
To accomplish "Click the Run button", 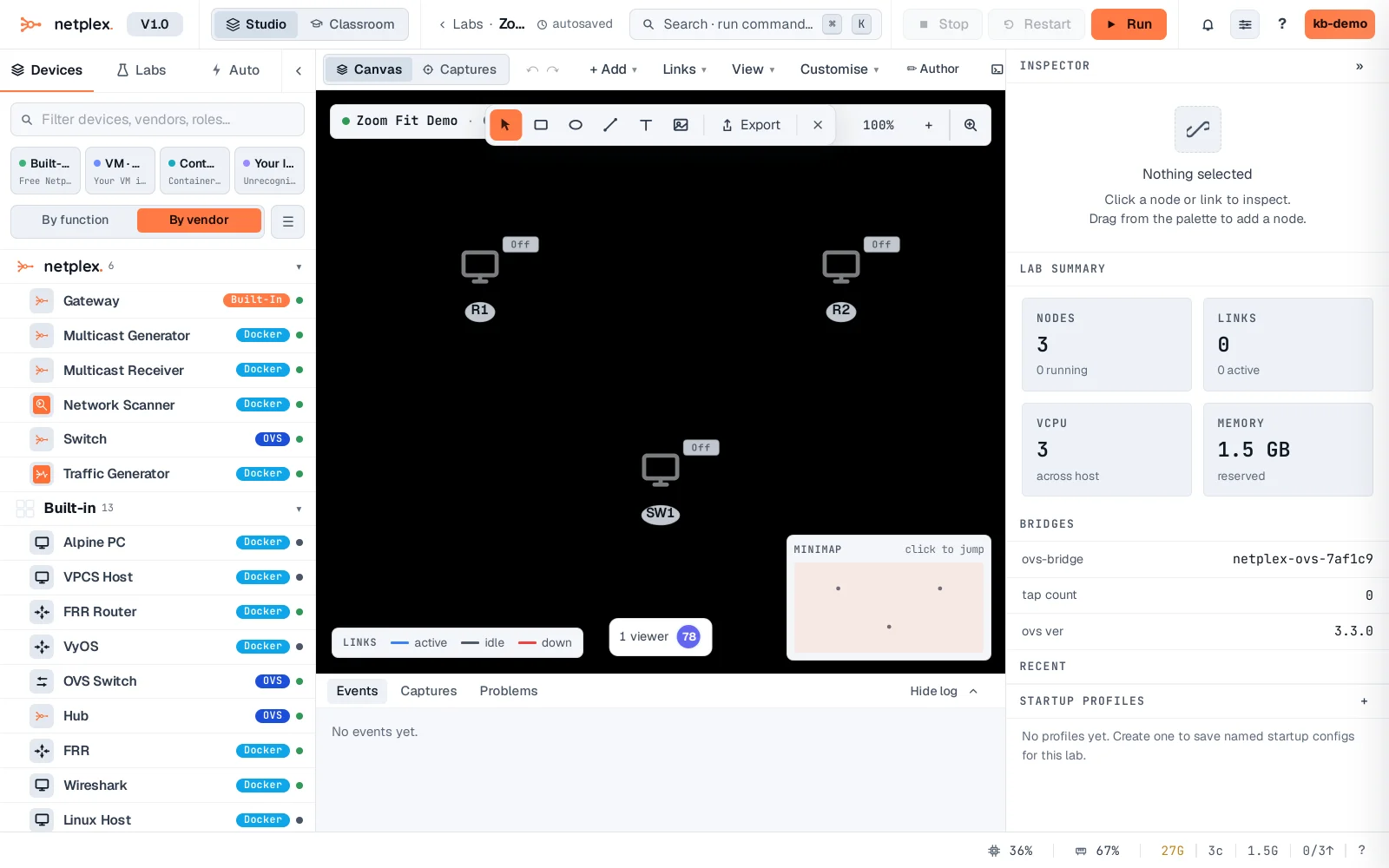I will point(1129,24).
